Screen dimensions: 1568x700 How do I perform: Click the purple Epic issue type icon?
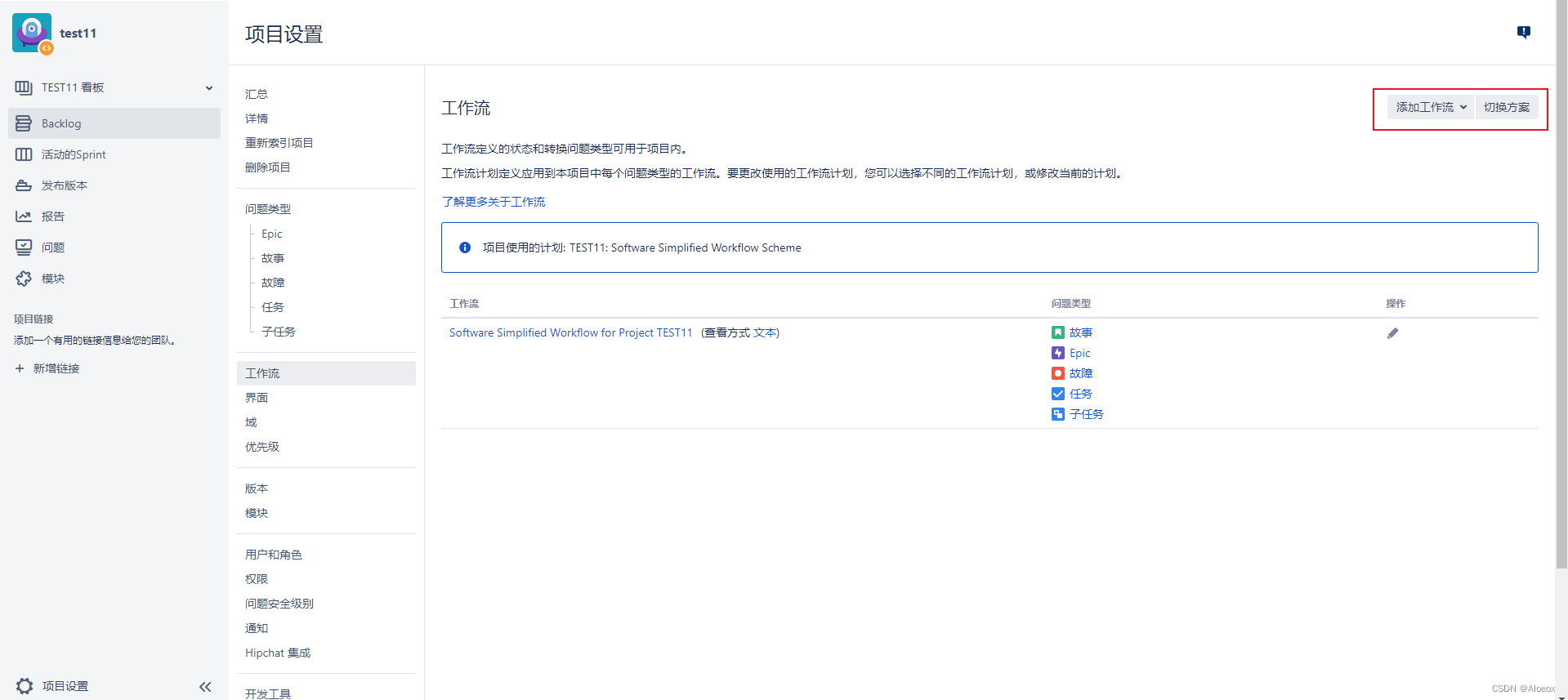point(1058,353)
